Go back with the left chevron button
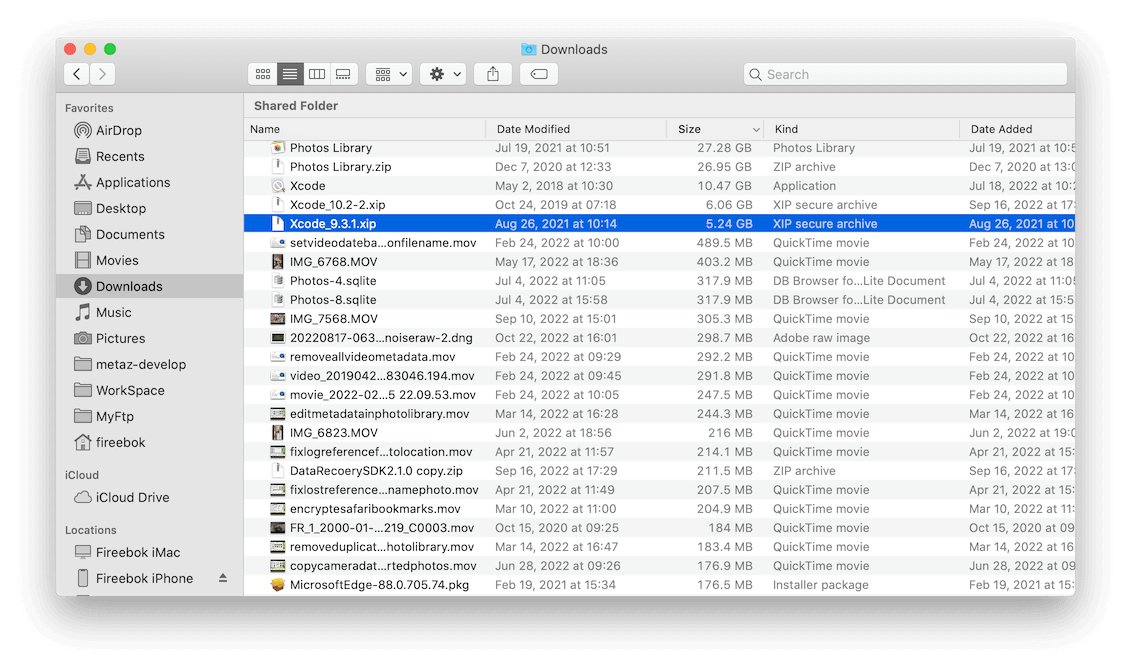The width and height of the screenshot is (1131, 670). tap(76, 74)
